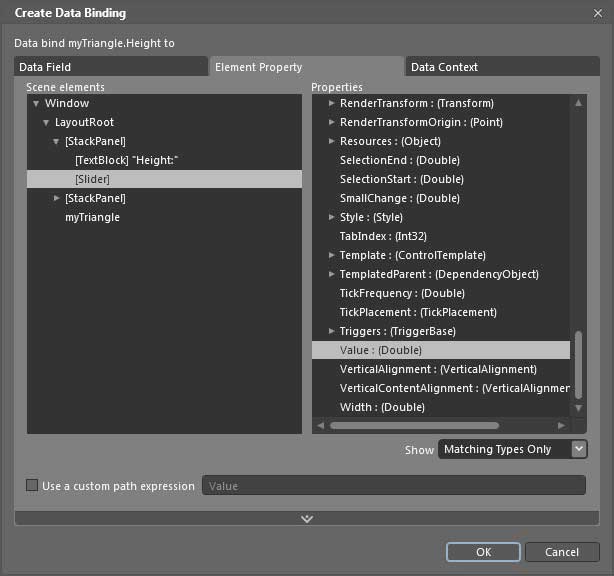Screen dimensions: 614x576
Task: Select the Window scene element
Action: point(67,103)
